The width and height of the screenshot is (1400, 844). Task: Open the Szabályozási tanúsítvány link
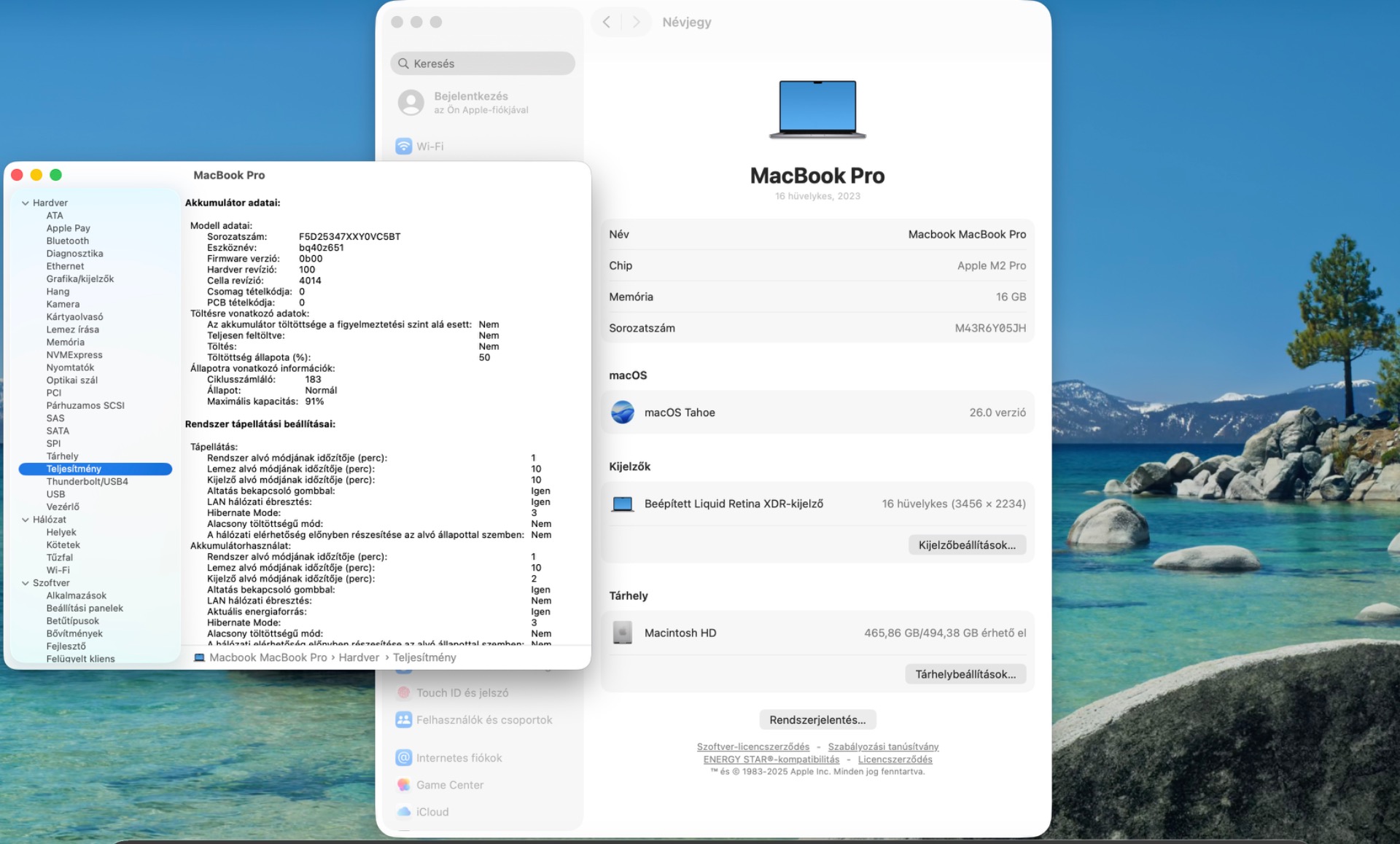click(x=883, y=747)
